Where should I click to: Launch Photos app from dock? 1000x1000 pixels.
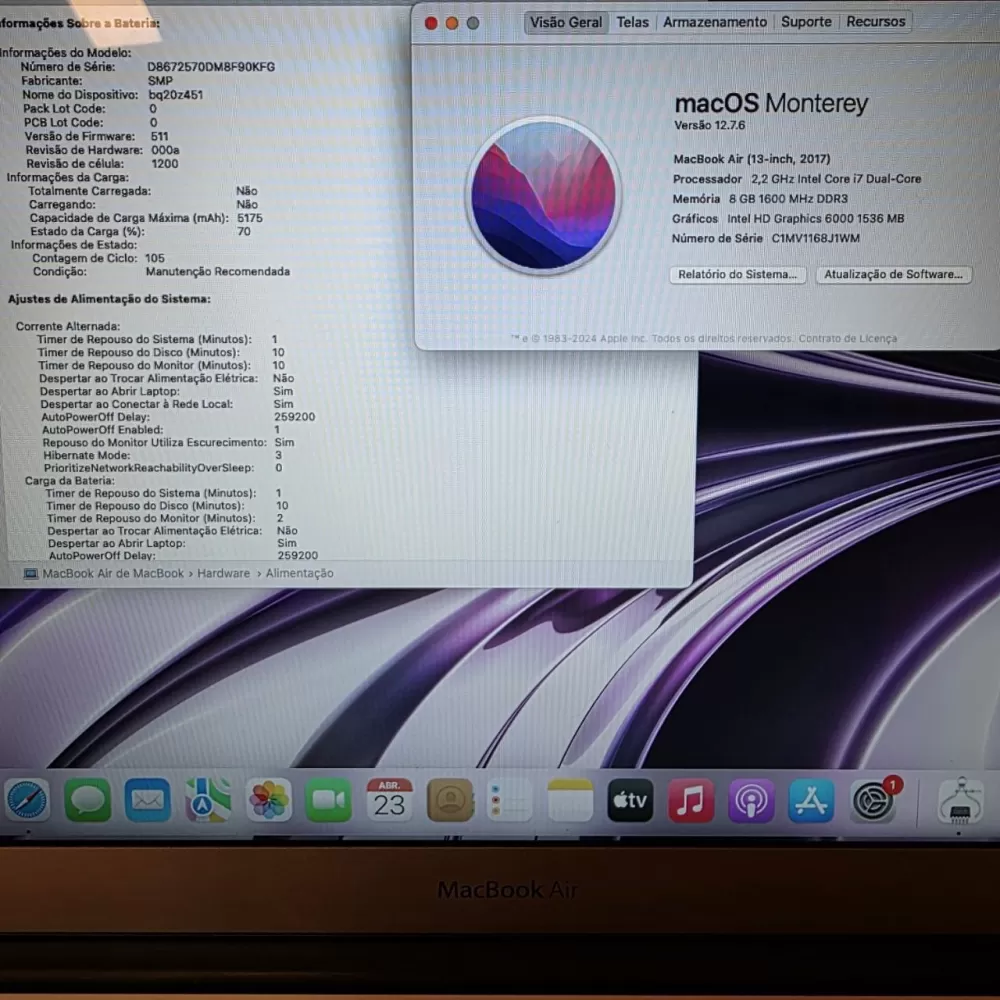269,800
